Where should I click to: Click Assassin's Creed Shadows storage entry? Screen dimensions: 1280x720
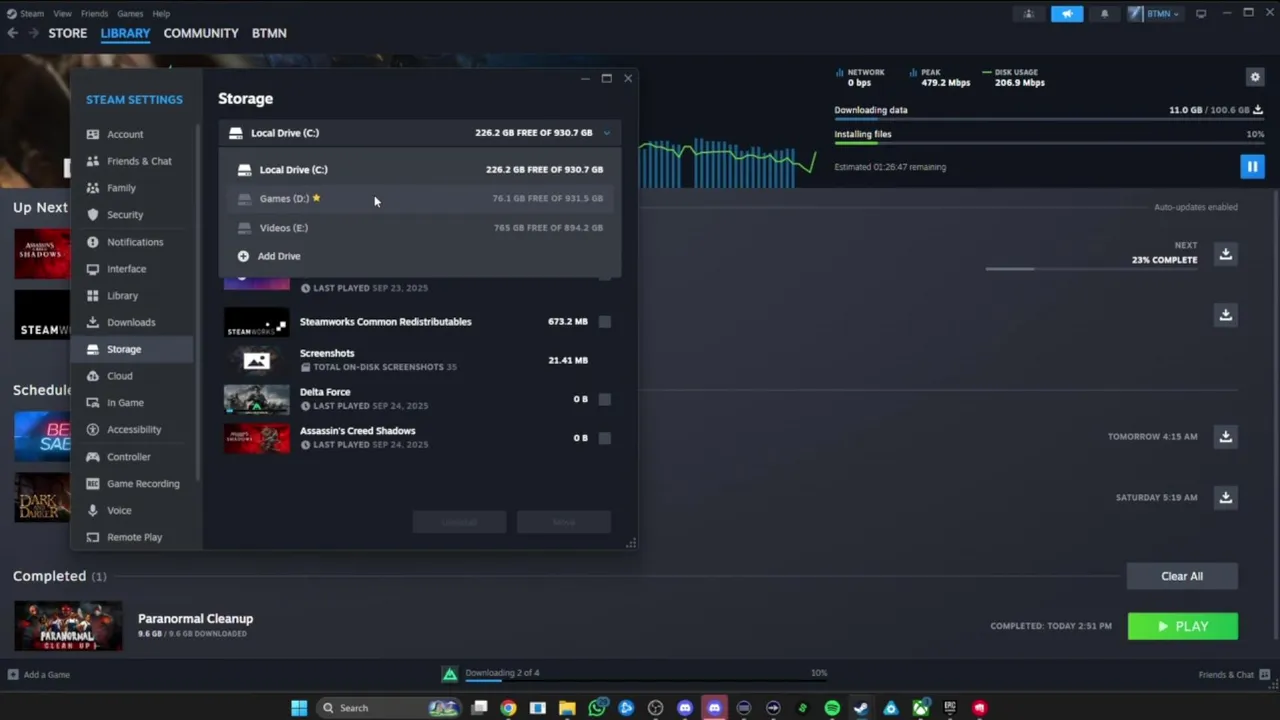[418, 438]
